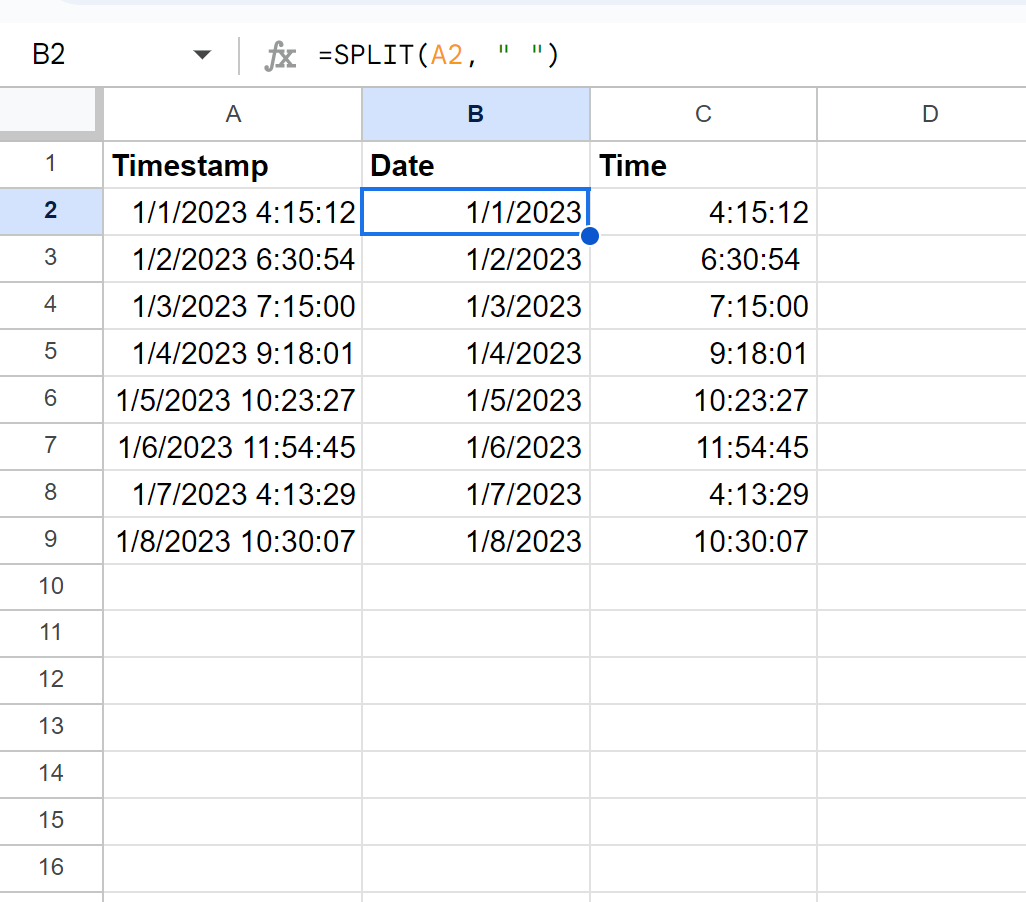
Task: Select the Timestamp header cell A1
Action: pyautogui.click(x=232, y=165)
